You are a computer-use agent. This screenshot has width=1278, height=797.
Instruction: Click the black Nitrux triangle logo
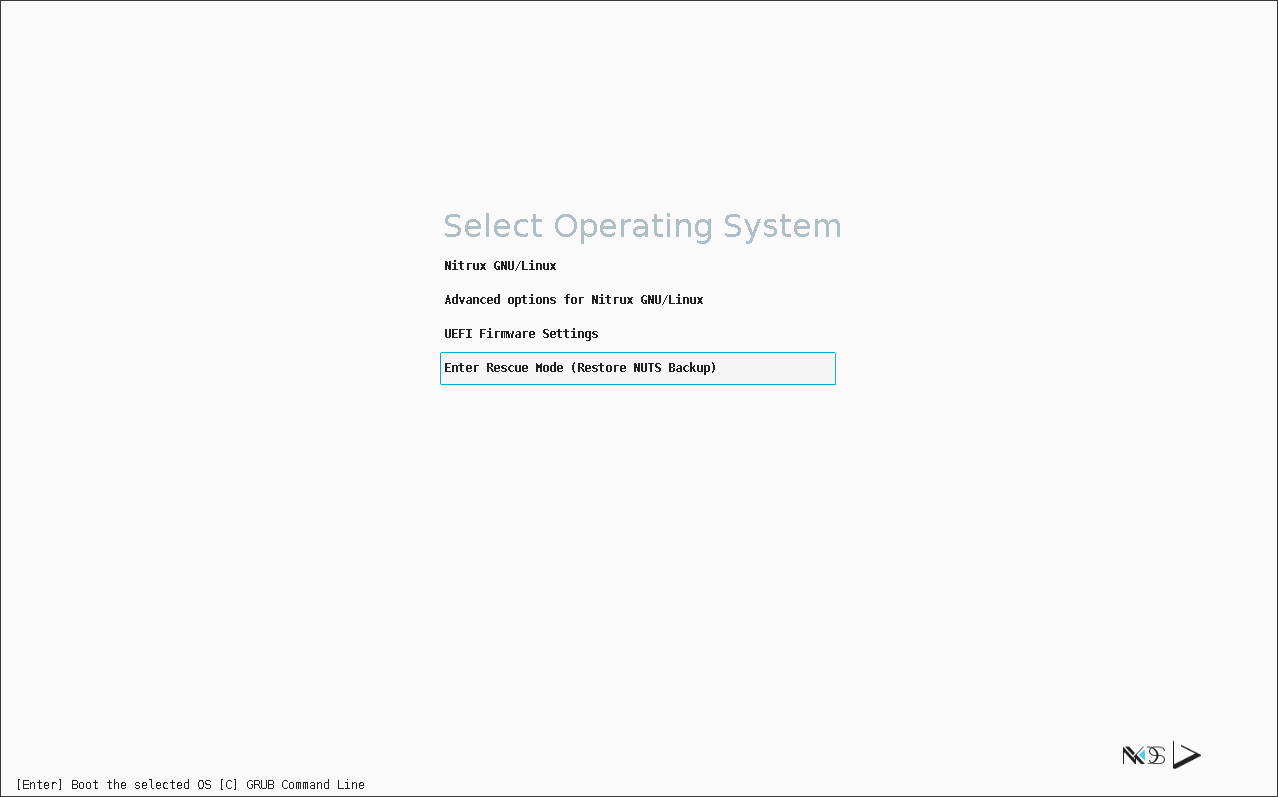tap(1186, 756)
